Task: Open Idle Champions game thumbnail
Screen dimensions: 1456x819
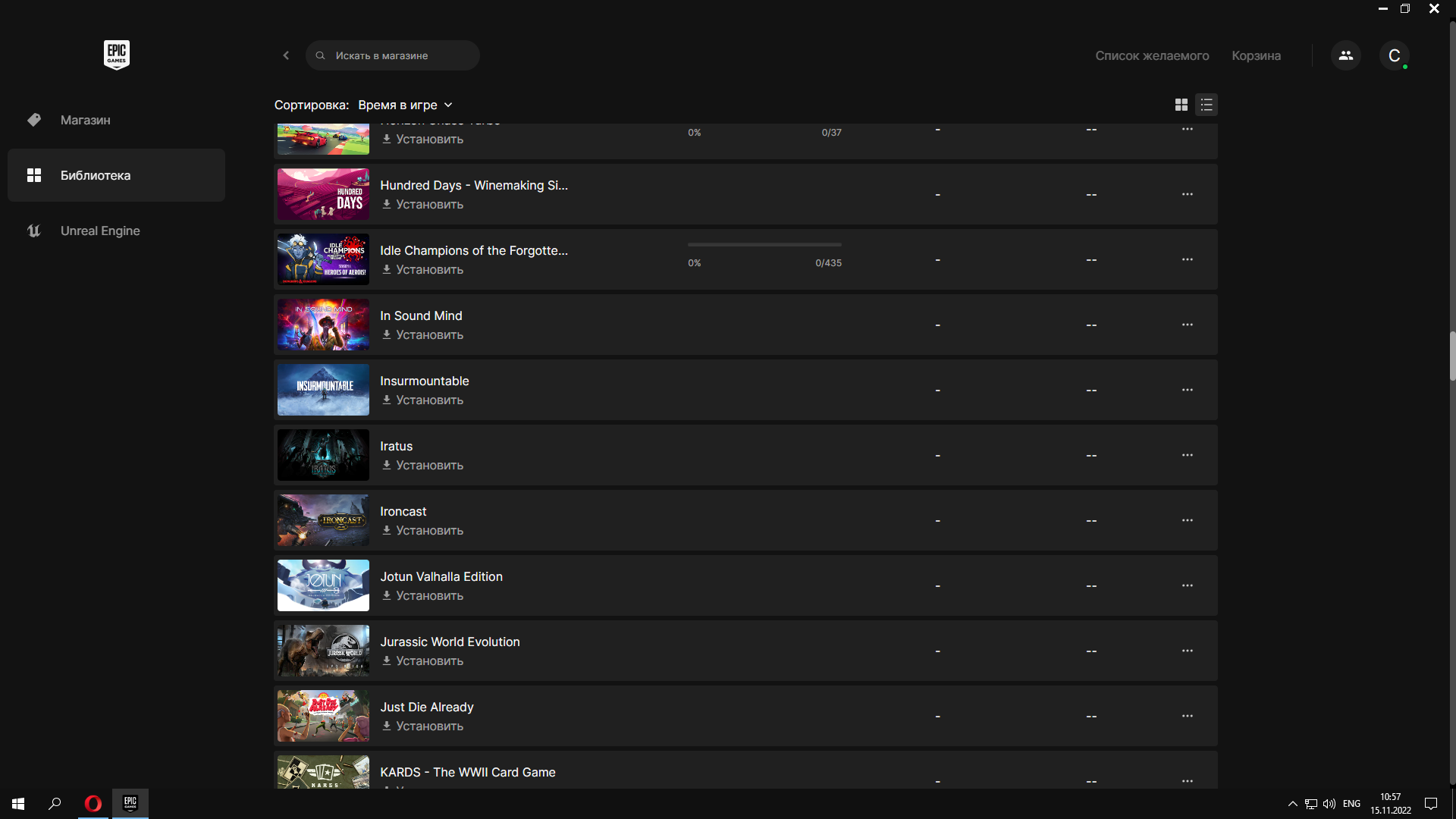Action: (x=323, y=259)
